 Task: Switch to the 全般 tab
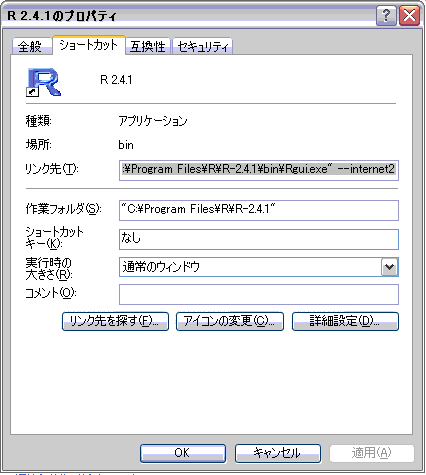(x=32, y=46)
